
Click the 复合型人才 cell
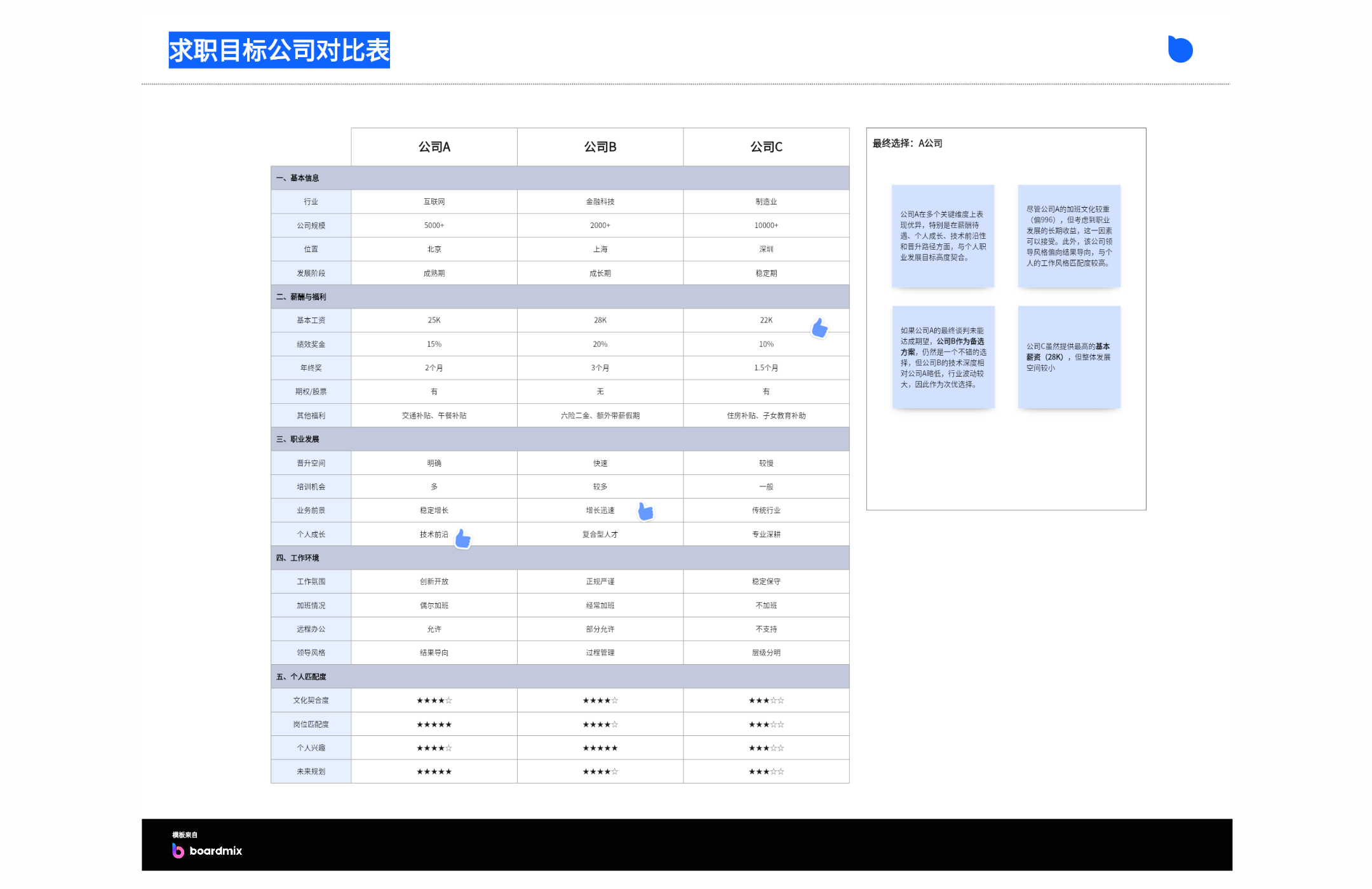click(x=600, y=534)
